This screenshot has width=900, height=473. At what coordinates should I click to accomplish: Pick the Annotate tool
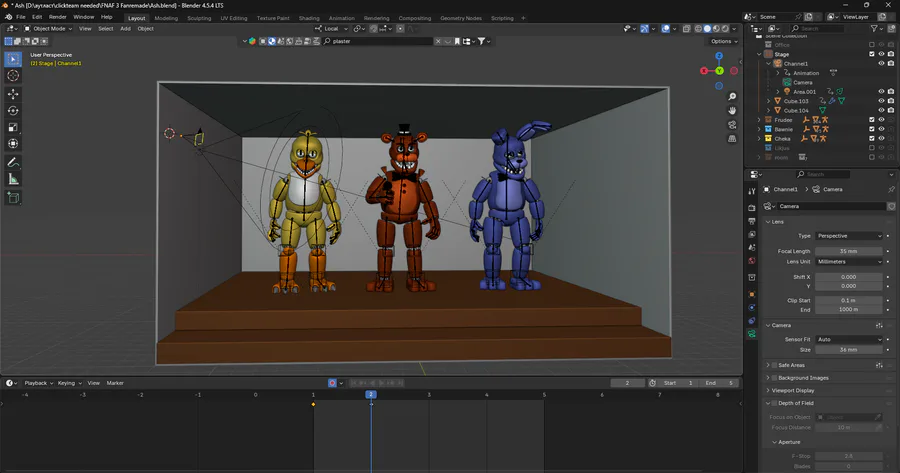click(13, 163)
